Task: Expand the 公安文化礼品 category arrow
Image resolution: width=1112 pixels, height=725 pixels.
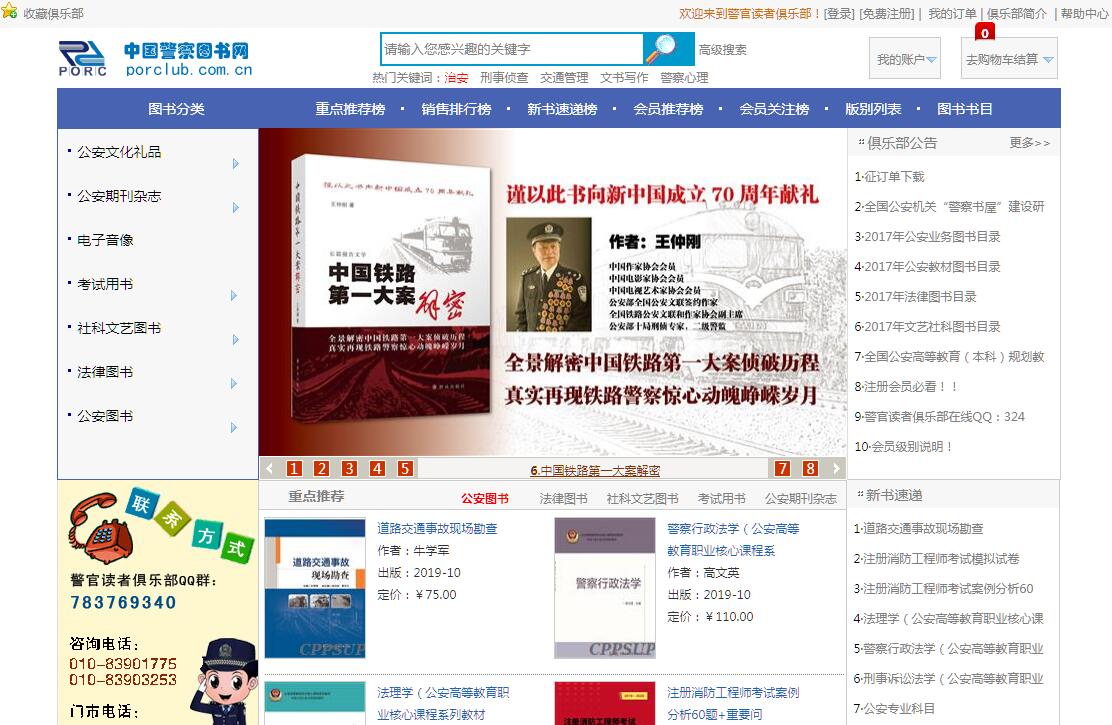Action: pyautogui.click(x=236, y=164)
